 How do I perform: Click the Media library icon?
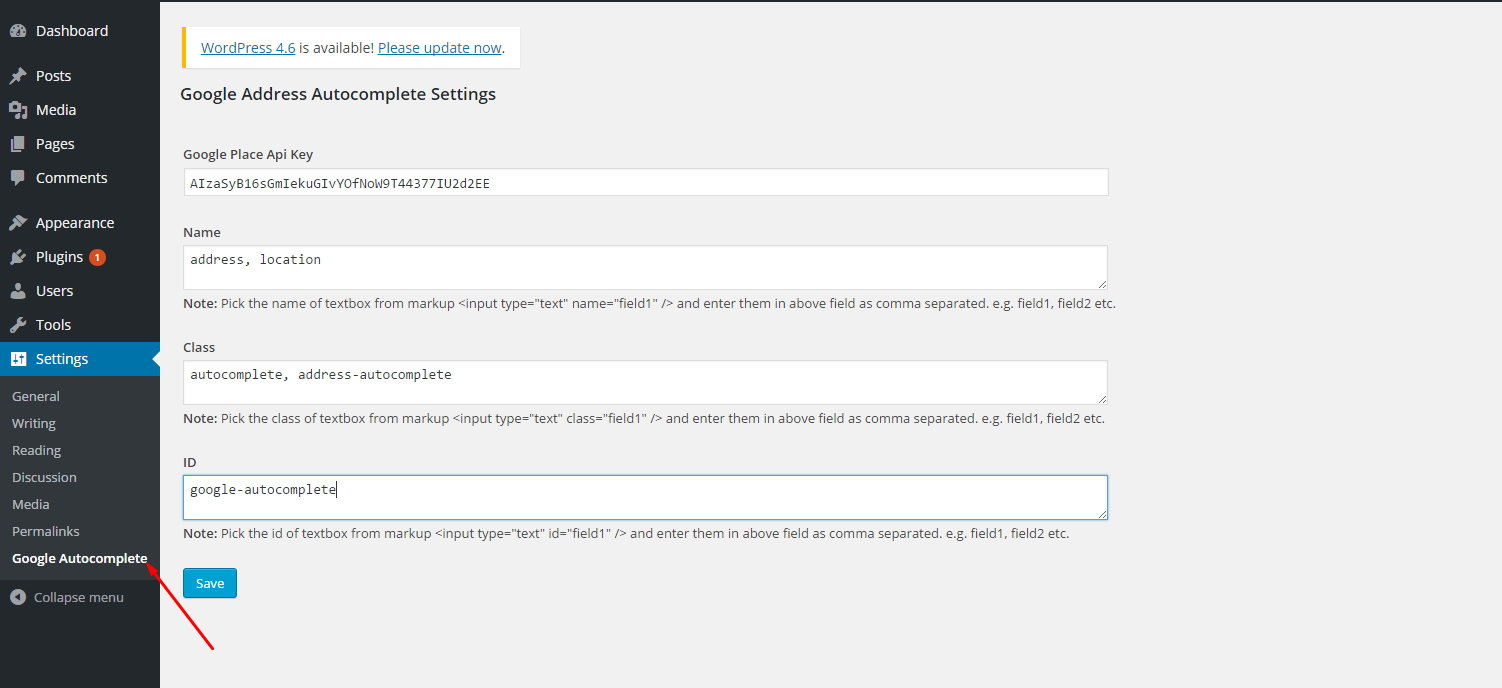point(18,110)
